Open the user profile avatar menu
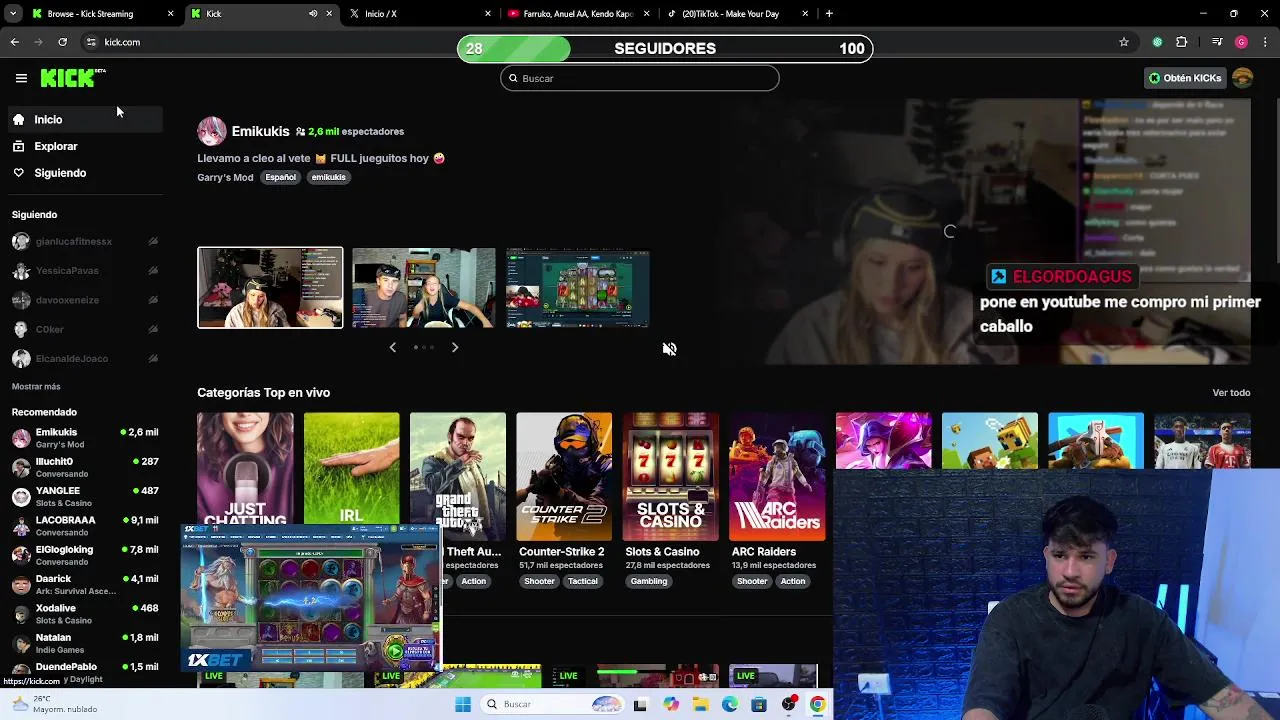Viewport: 1280px width, 720px height. 1242,78
